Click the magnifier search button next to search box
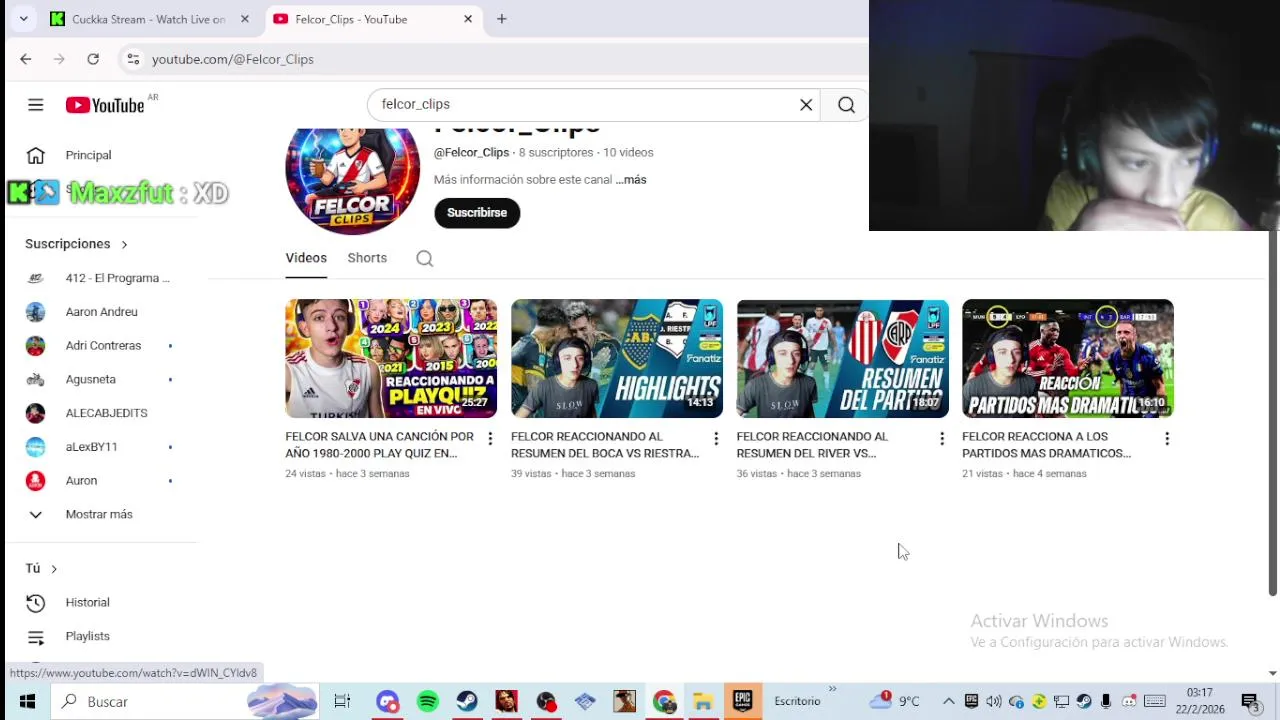Image resolution: width=1280 pixels, height=720 pixels. click(846, 105)
